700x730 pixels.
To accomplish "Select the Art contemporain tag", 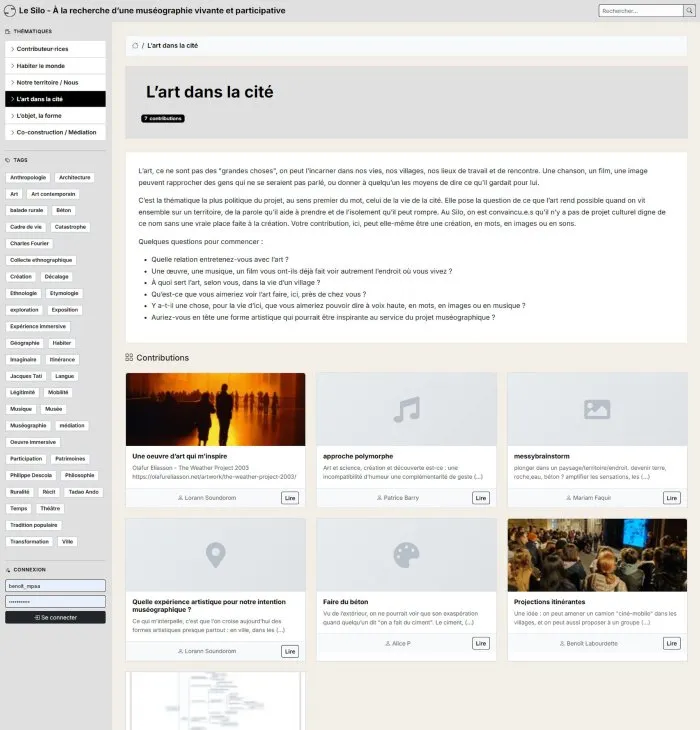I will pyautogui.click(x=53, y=194).
